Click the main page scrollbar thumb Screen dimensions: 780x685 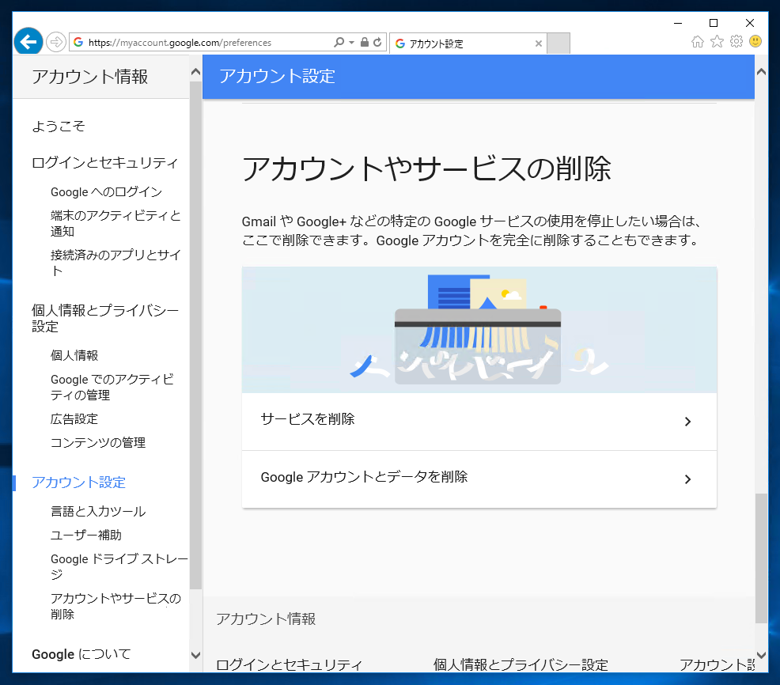point(761,558)
